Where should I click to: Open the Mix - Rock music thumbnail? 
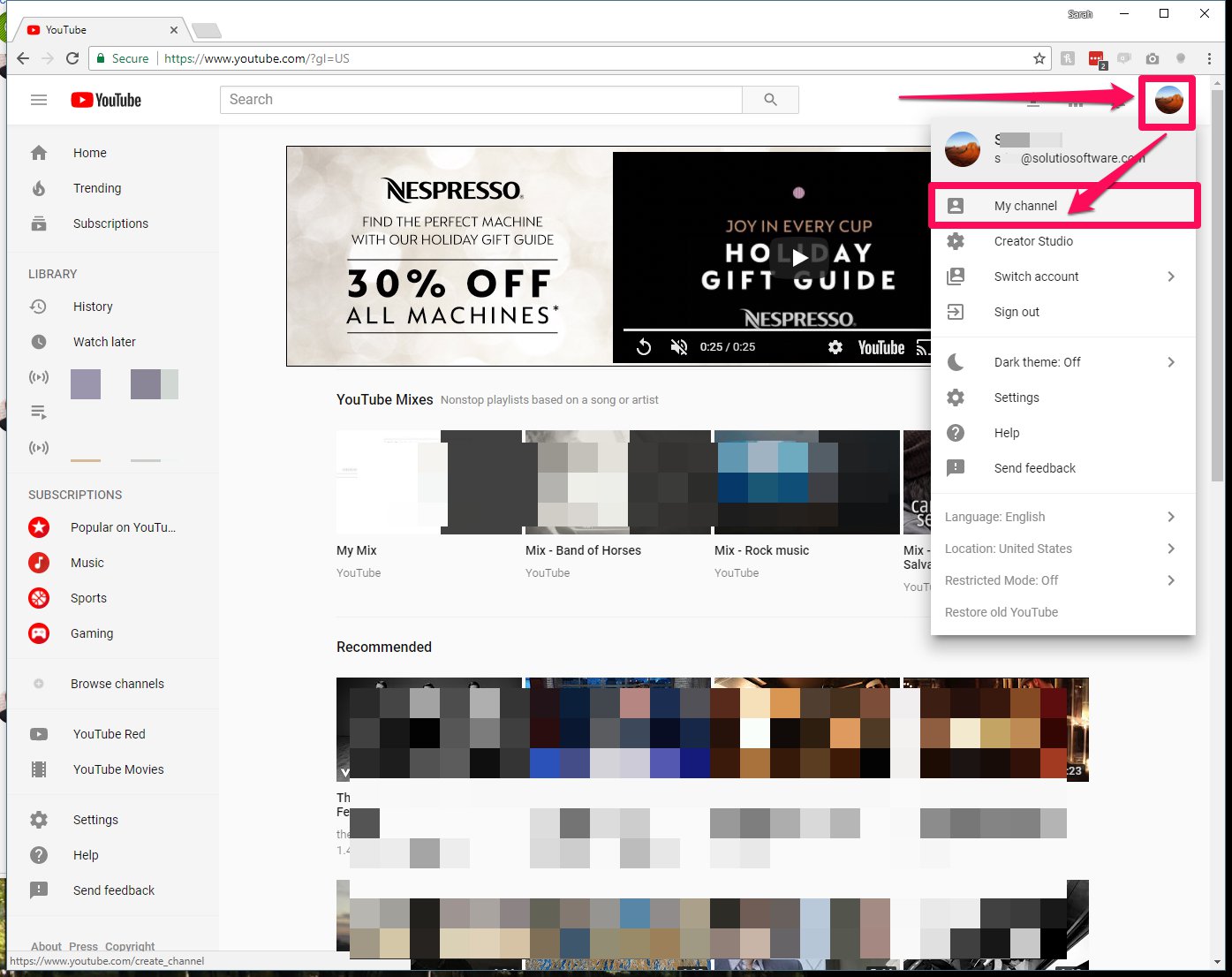pyautogui.click(x=807, y=482)
